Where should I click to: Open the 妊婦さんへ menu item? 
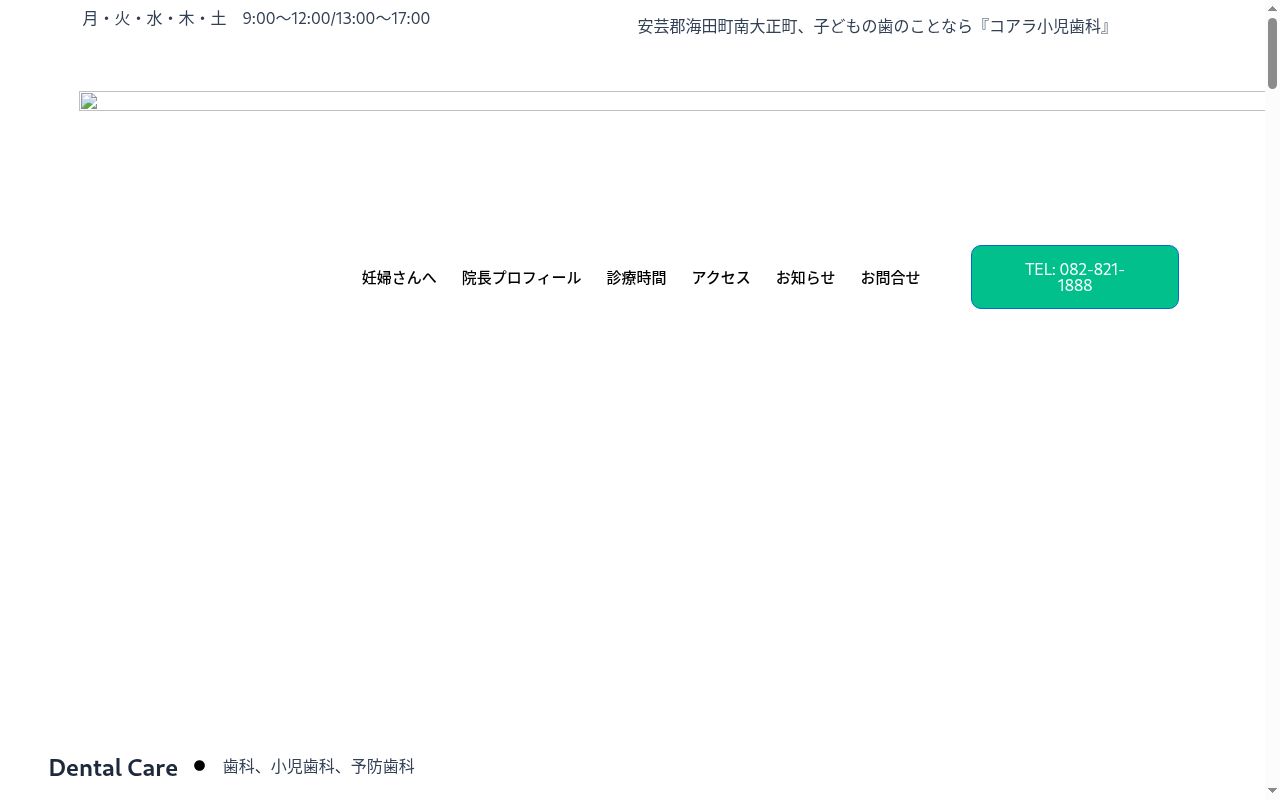[399, 278]
